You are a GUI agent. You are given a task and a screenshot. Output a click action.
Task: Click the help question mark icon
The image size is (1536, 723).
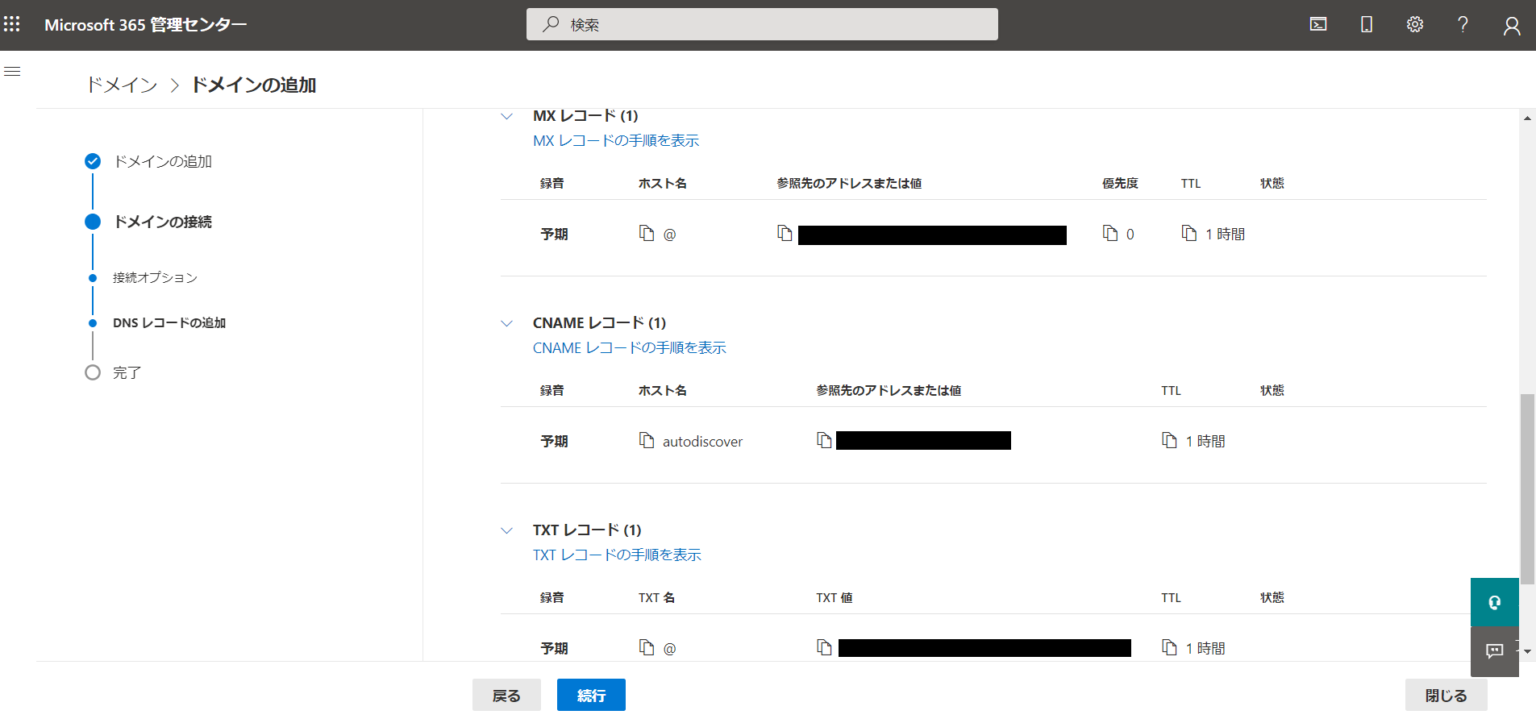(x=1462, y=25)
